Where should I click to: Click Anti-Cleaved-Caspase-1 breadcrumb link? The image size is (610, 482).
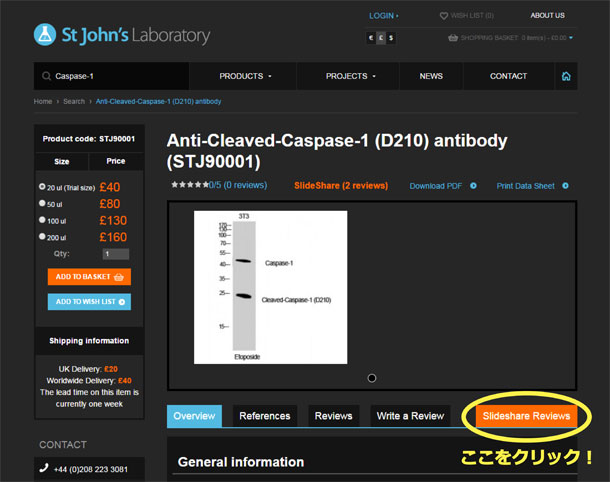[x=158, y=102]
